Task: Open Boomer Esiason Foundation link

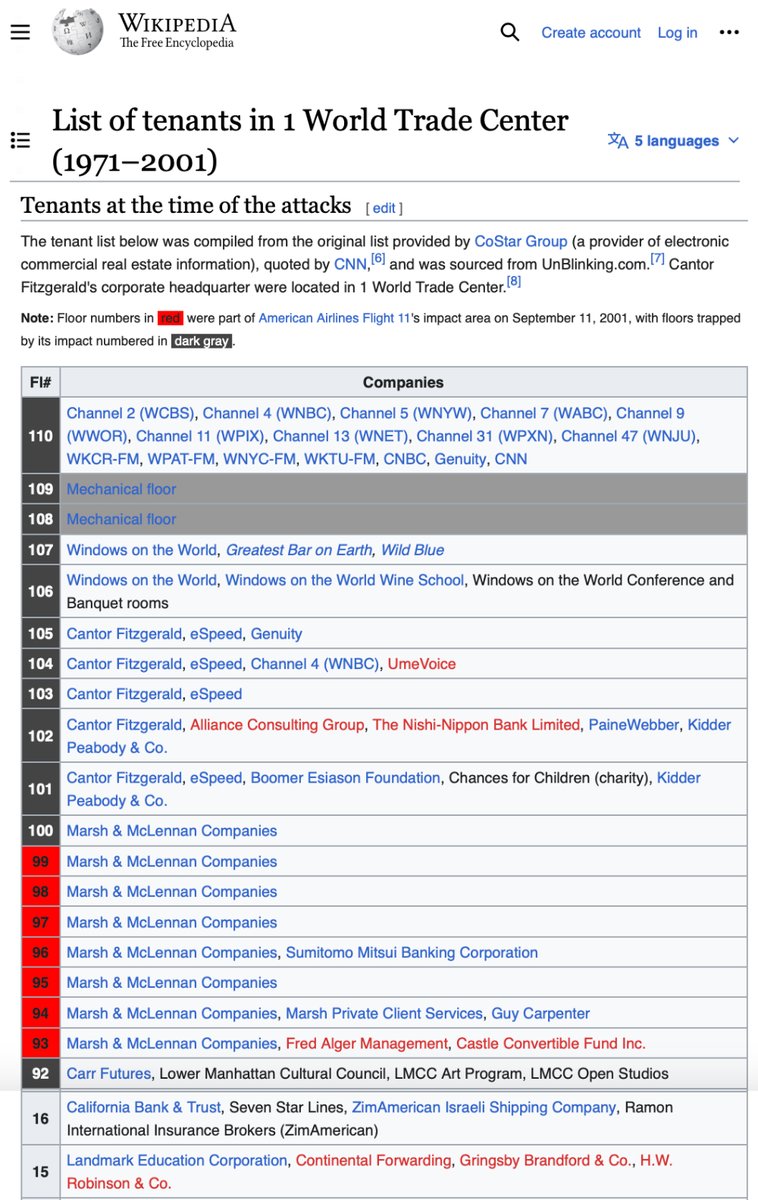Action: point(345,778)
